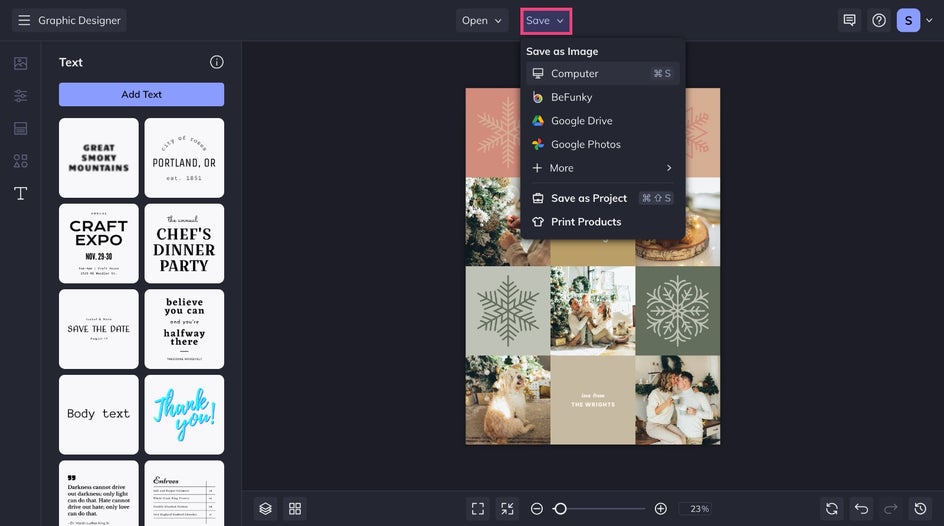Click the collapse fullscreen arrows icon
This screenshot has height=526, width=944.
tap(508, 509)
